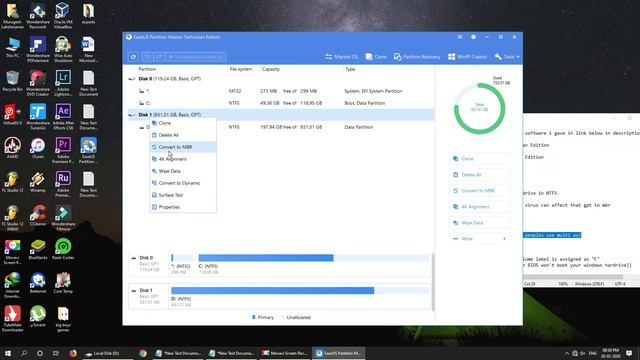Click the Refresh icon in EaseUS toolbar
Viewport: 640px width, 360px height.
pos(133,57)
